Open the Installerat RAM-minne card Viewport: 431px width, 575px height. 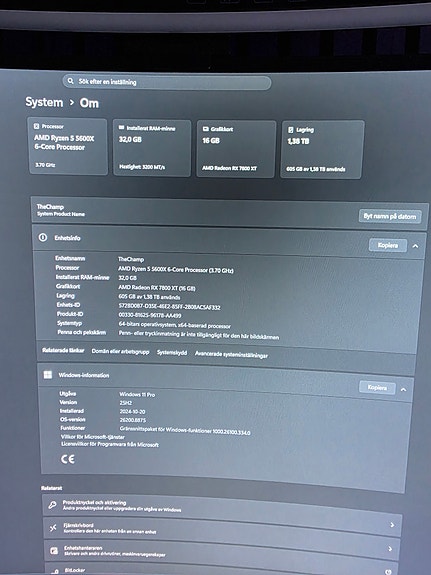pos(152,148)
